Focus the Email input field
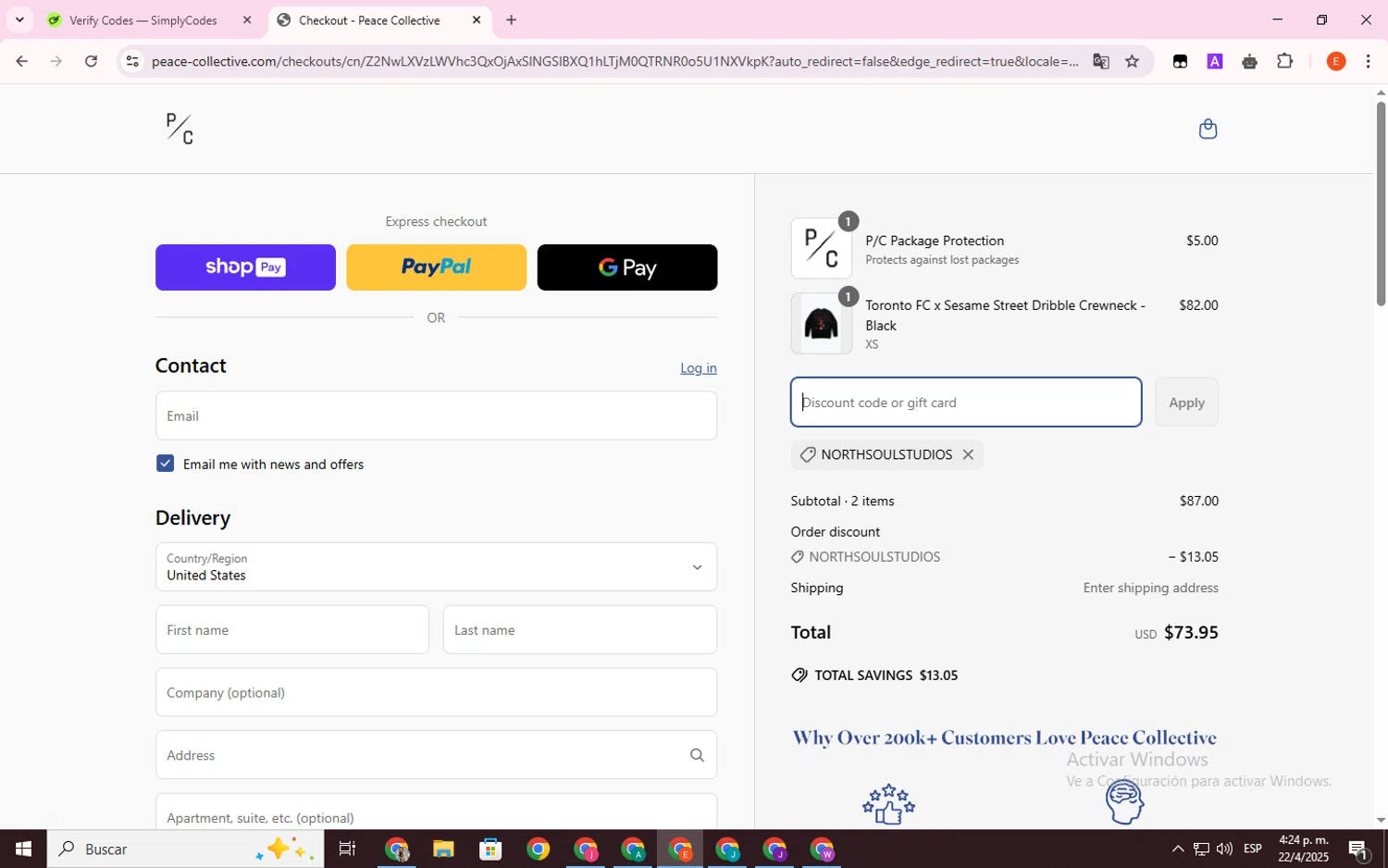 tap(436, 415)
